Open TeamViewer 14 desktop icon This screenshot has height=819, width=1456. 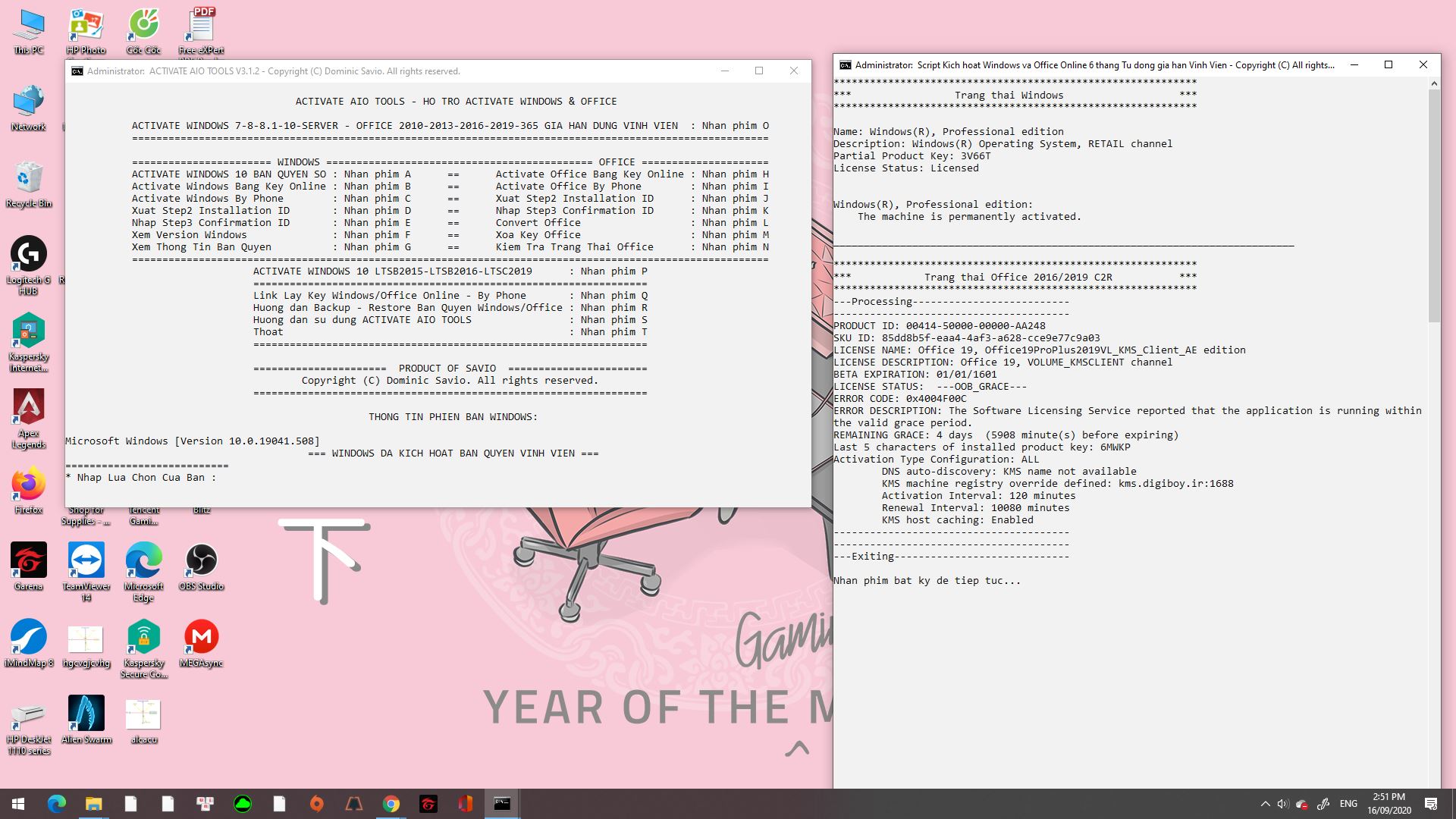coord(86,561)
